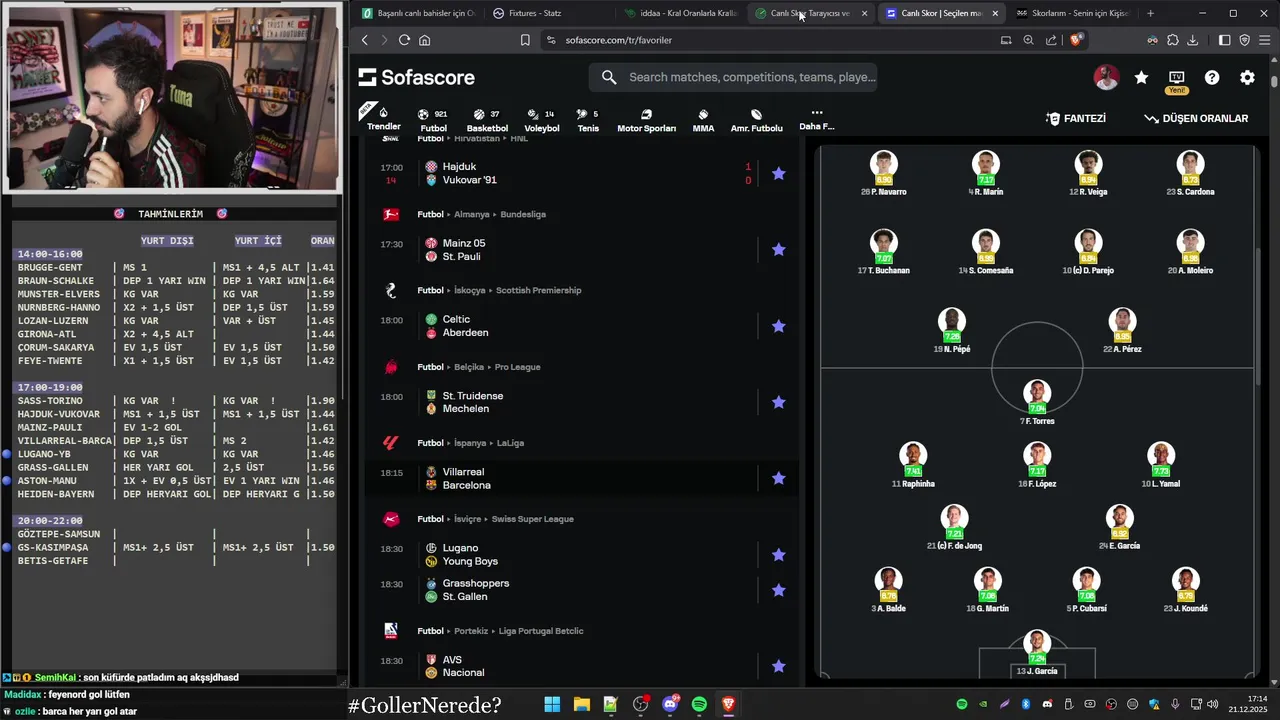1280x720 pixels.
Task: Reload the page in the browser
Action: [404, 40]
